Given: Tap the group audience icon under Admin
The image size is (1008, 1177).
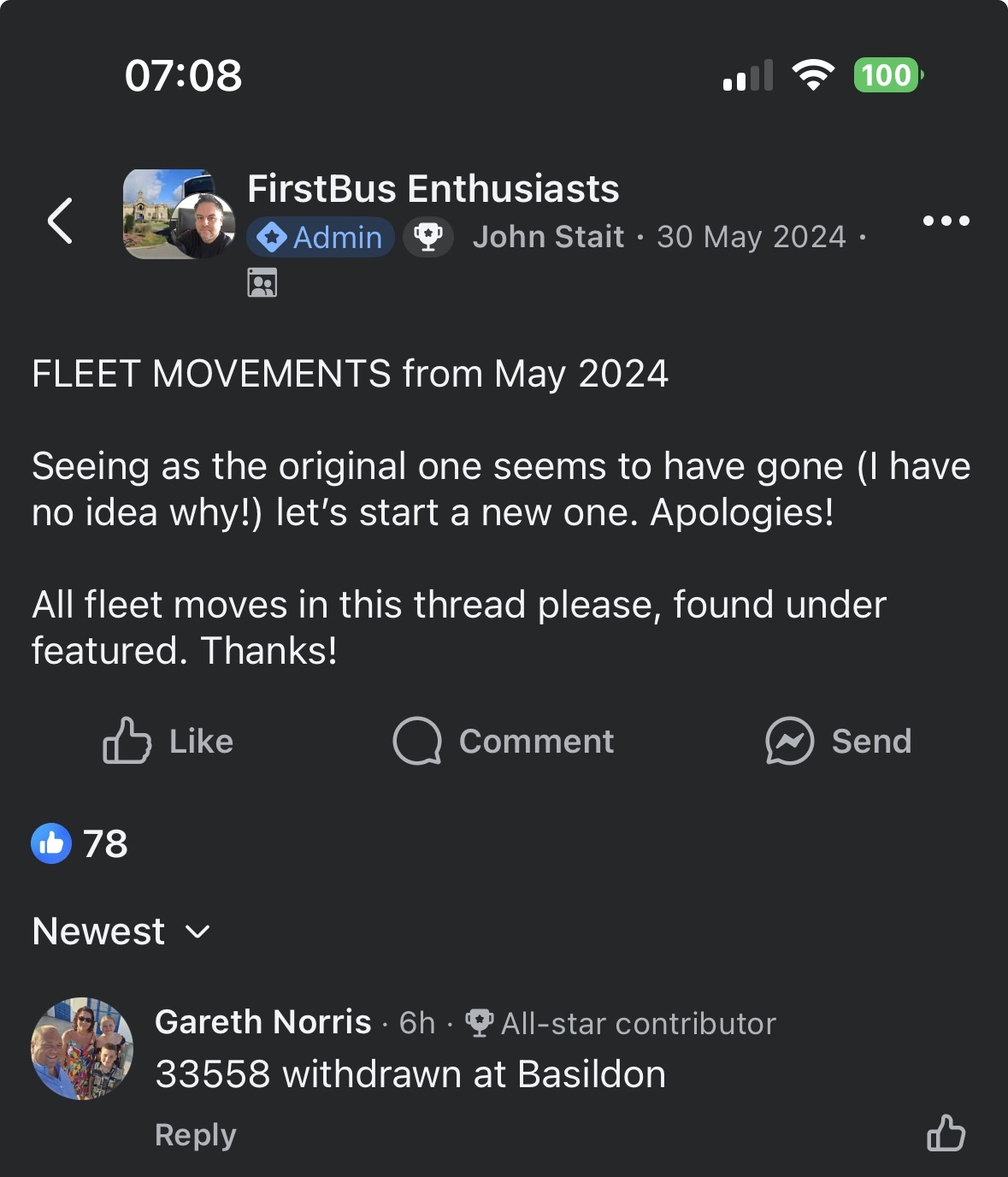Looking at the screenshot, I should (262, 282).
